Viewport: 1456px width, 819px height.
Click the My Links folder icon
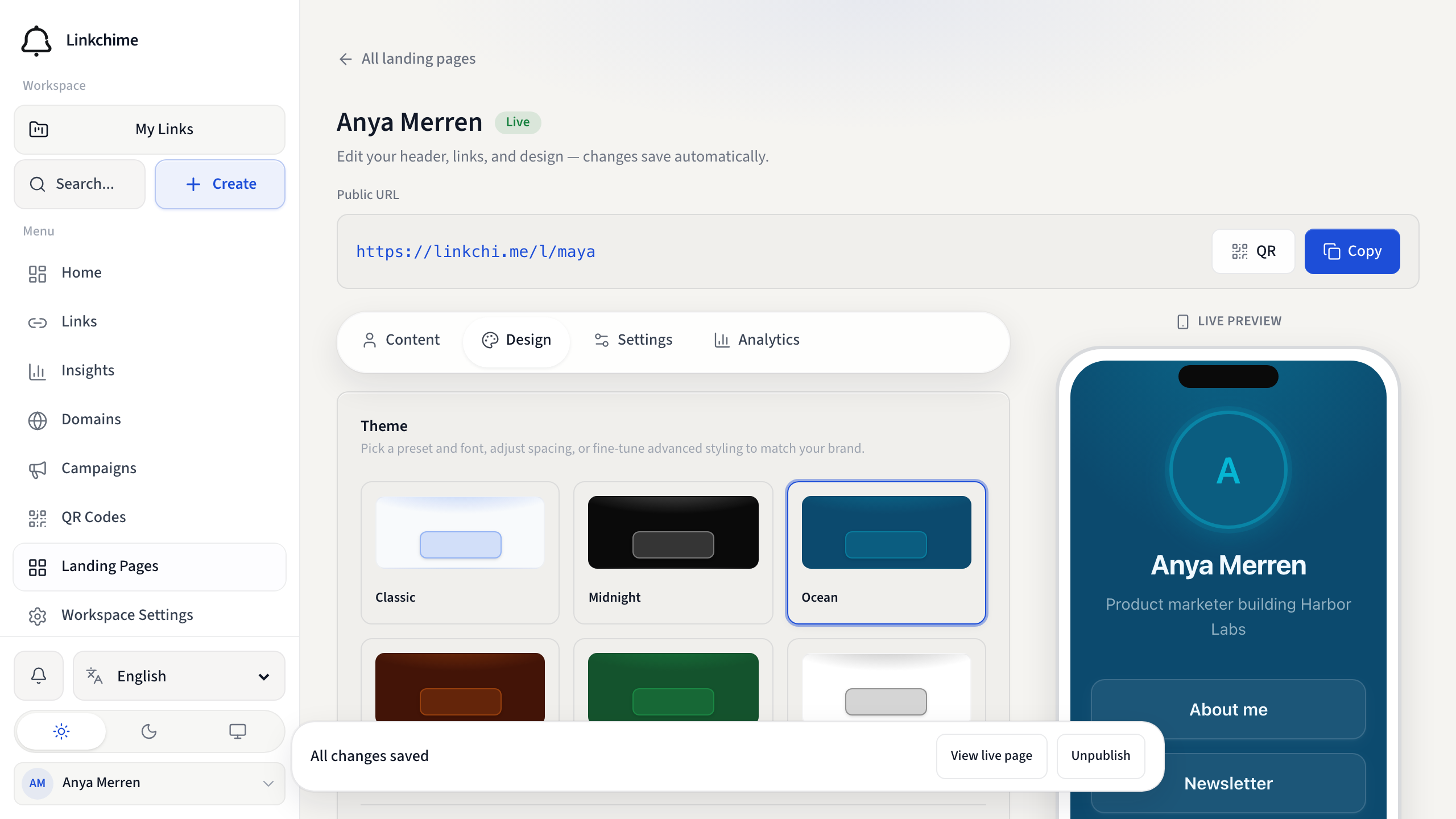click(39, 129)
